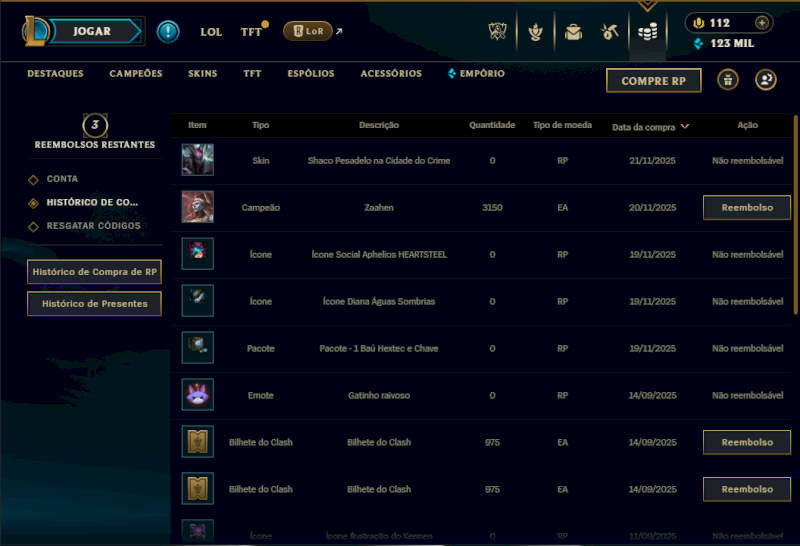
Task: Switch to the LOL tab
Action: coord(211,32)
